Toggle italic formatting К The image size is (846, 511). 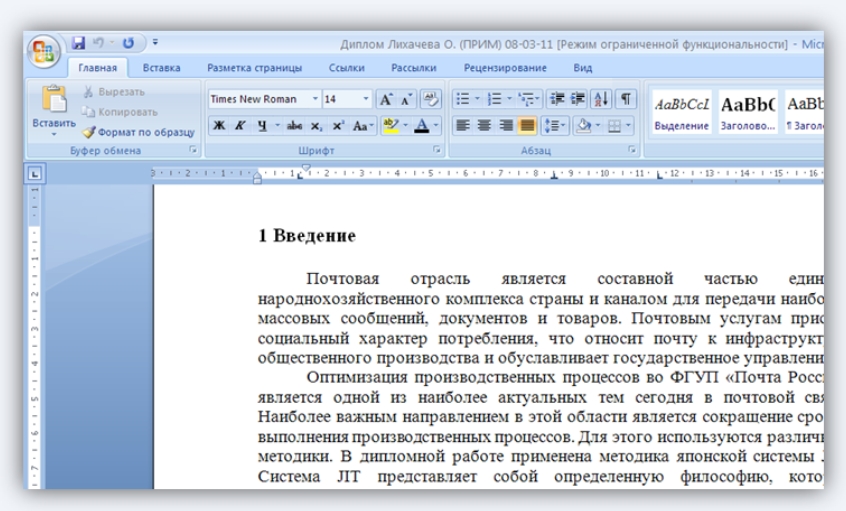[x=240, y=126]
